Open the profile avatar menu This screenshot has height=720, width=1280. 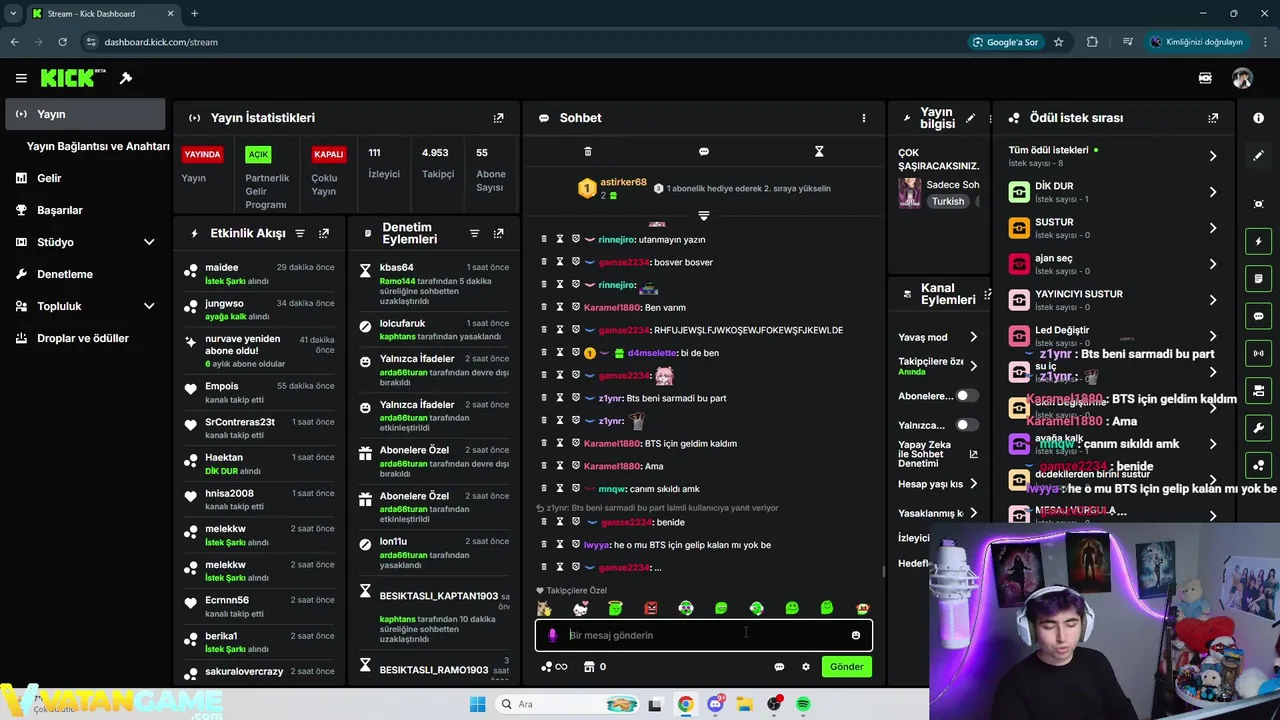point(1242,78)
